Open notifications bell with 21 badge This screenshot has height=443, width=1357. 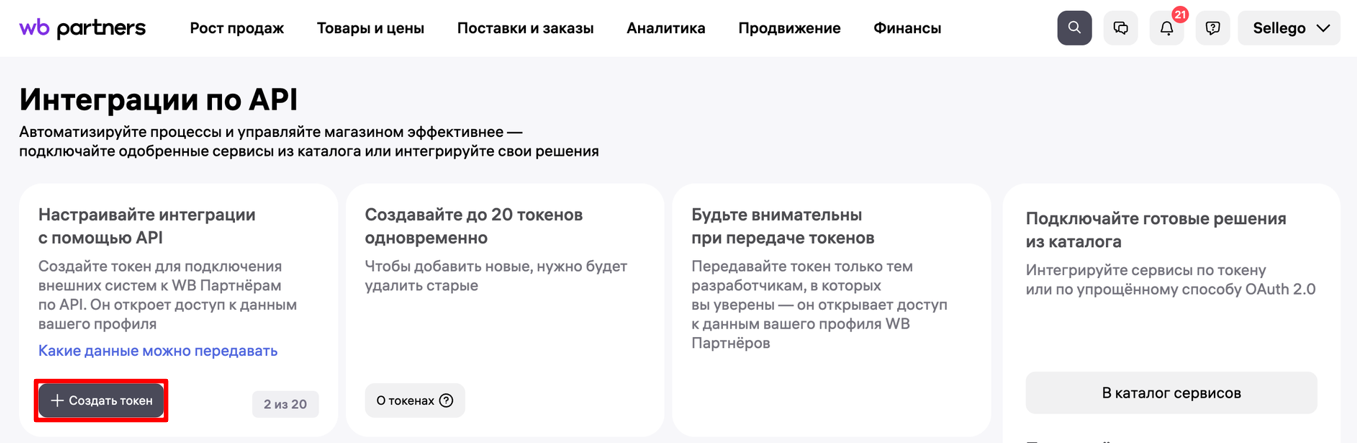[1166, 28]
